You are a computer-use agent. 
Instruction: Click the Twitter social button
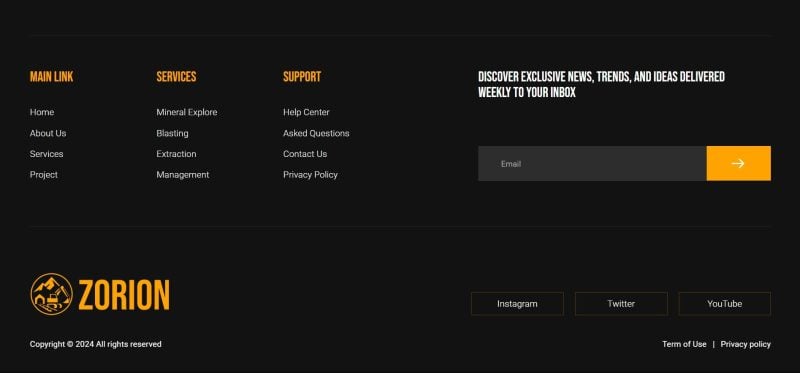pos(621,304)
